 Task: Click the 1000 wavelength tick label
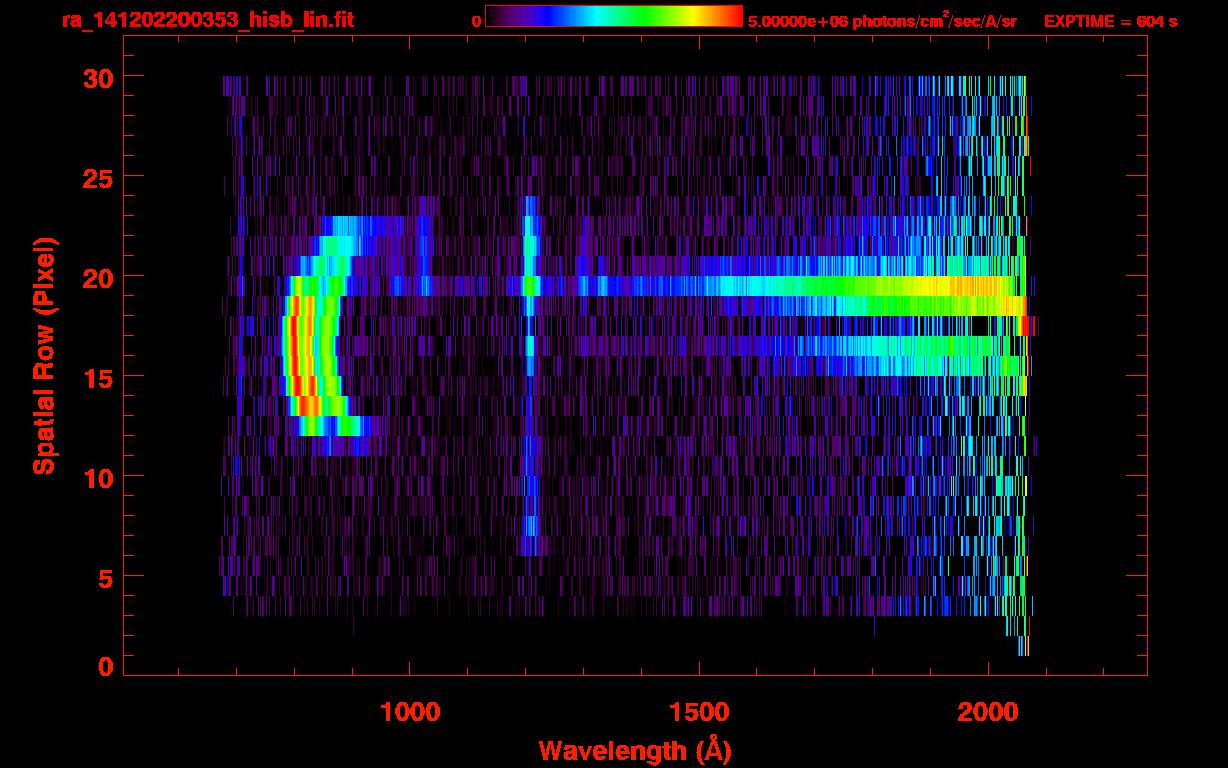410,711
